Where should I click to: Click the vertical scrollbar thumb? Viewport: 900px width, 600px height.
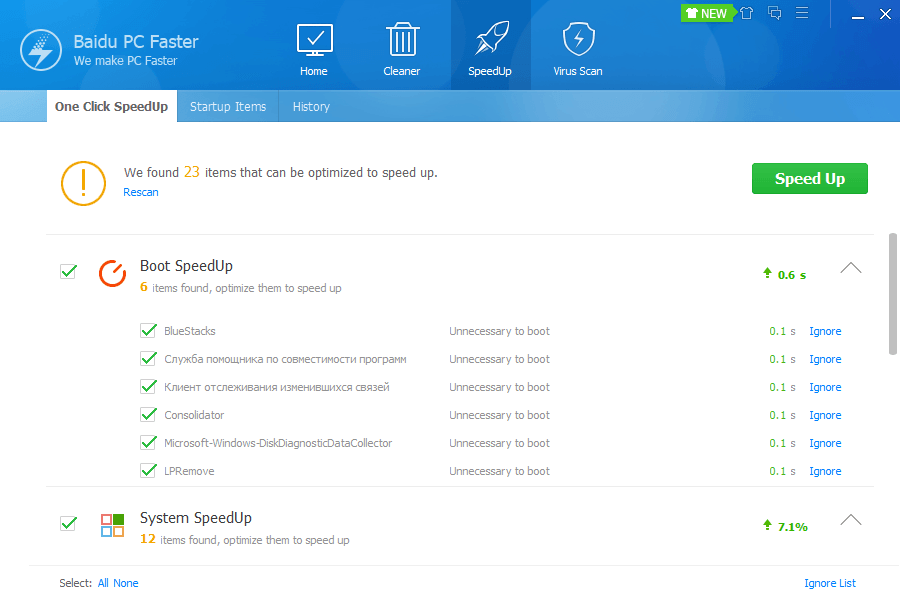pos(893,294)
